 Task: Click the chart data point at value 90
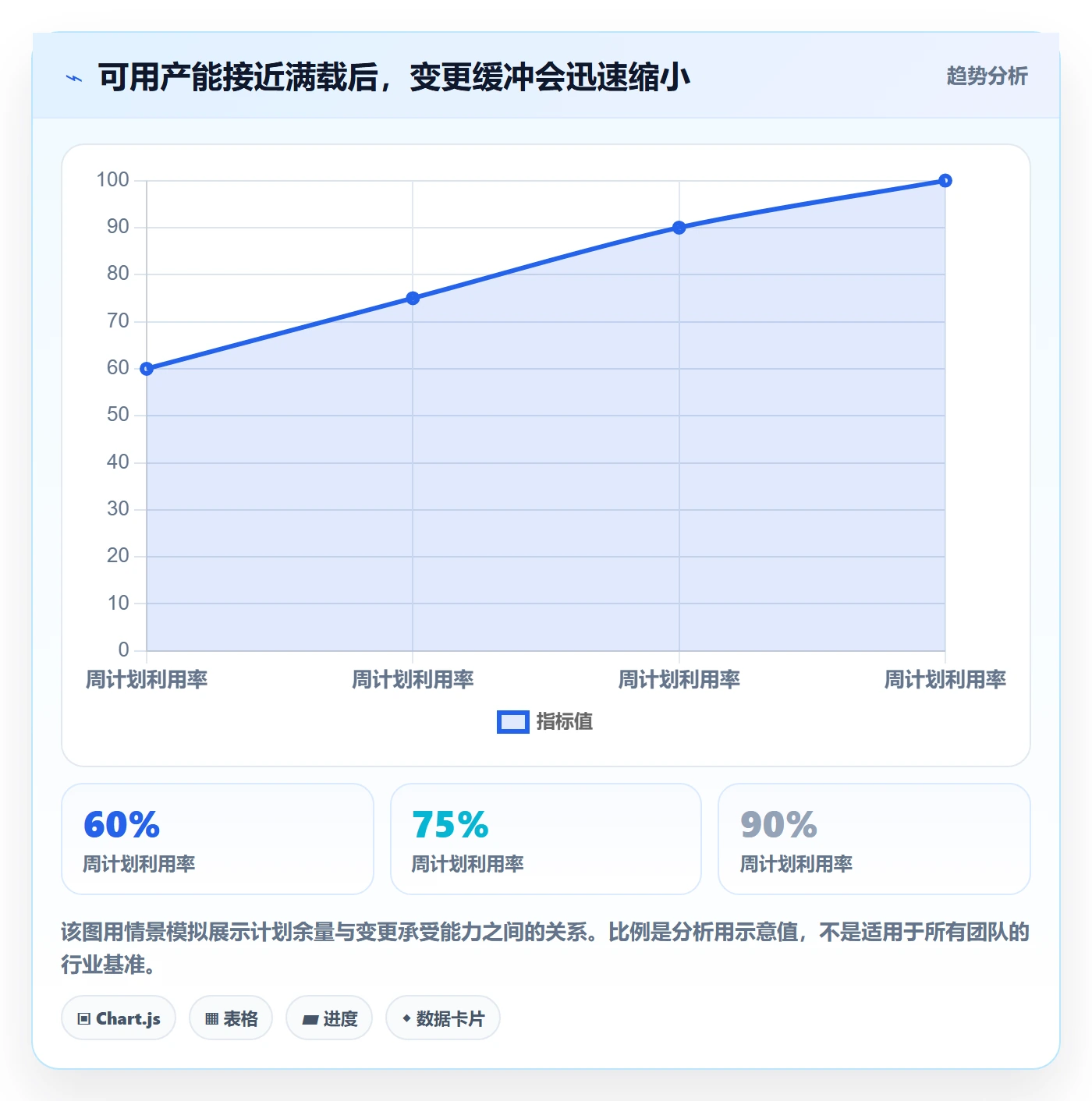(679, 228)
